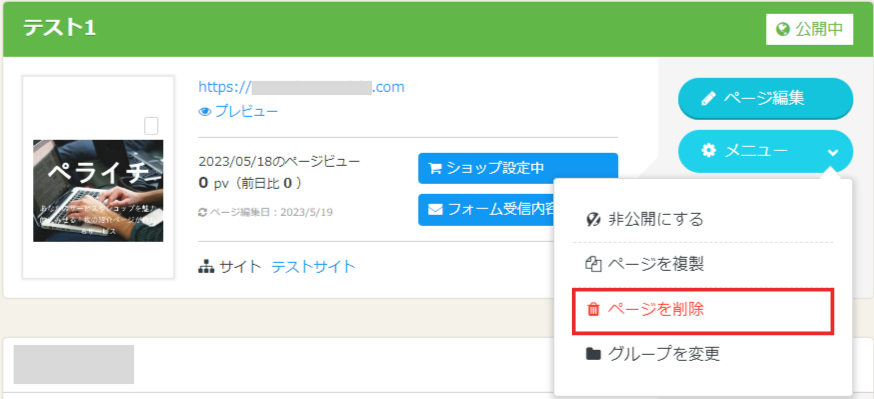Click the envelope icon on form button

pyautogui.click(x=435, y=210)
